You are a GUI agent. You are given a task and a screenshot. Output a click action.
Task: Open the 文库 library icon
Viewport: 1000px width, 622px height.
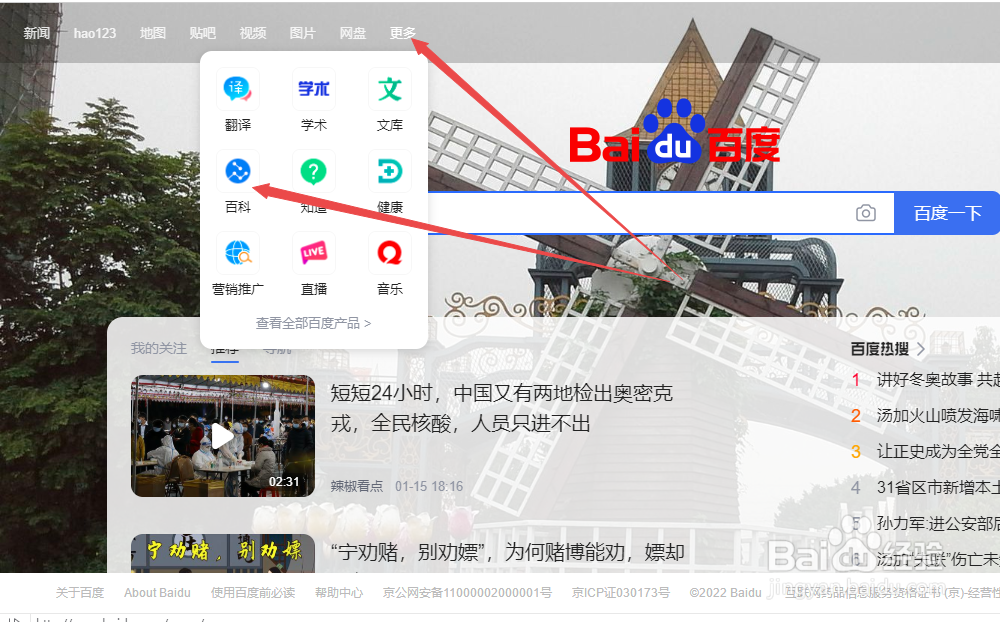click(390, 89)
